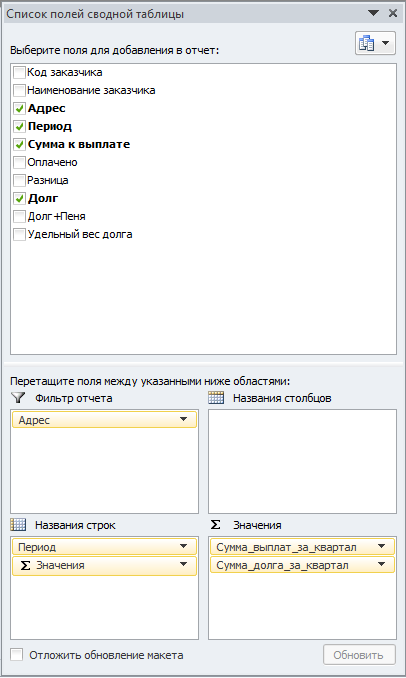The image size is (406, 678).
Task: Open Сумма_выплат_за_квартал value field dropdown
Action: [381, 547]
